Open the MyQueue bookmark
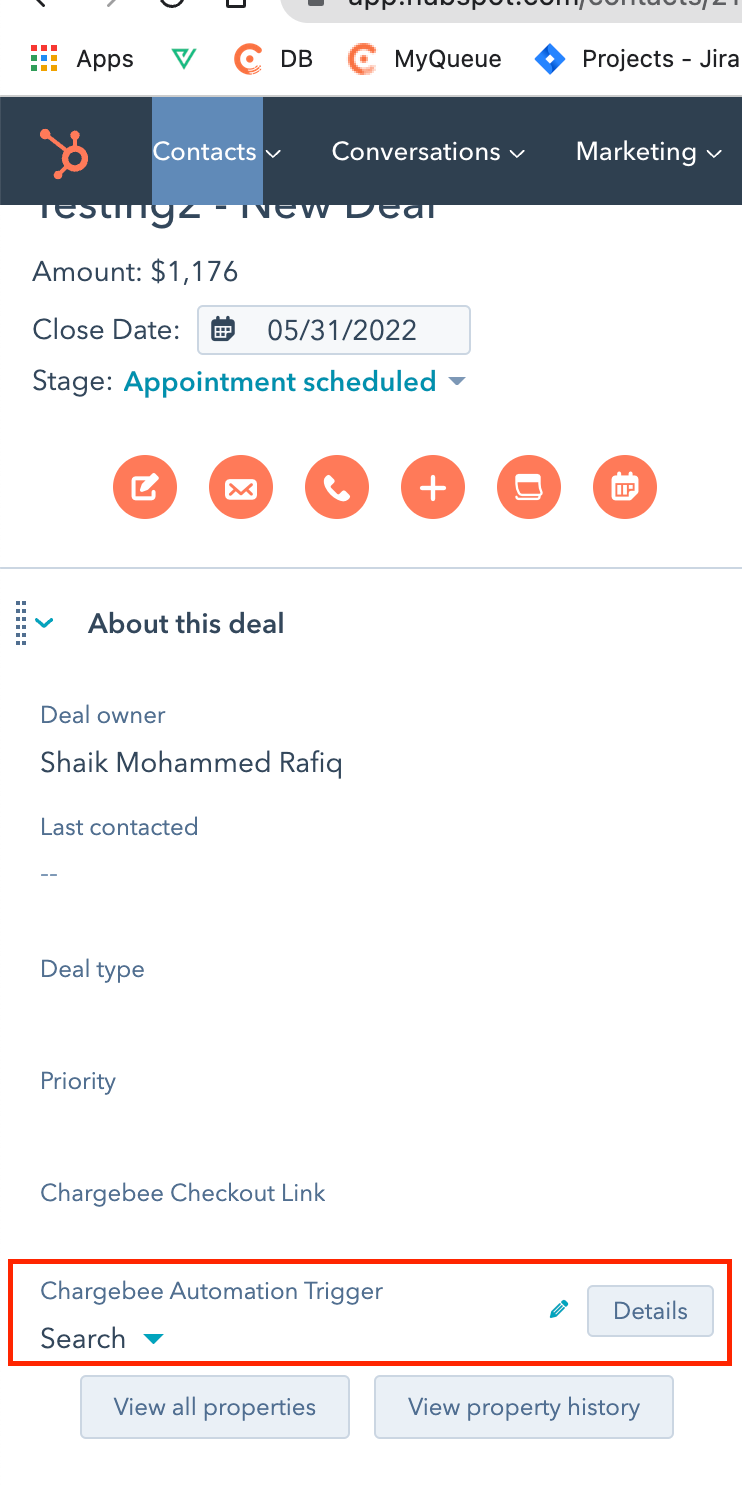This screenshot has height=1485, width=742. tap(425, 59)
